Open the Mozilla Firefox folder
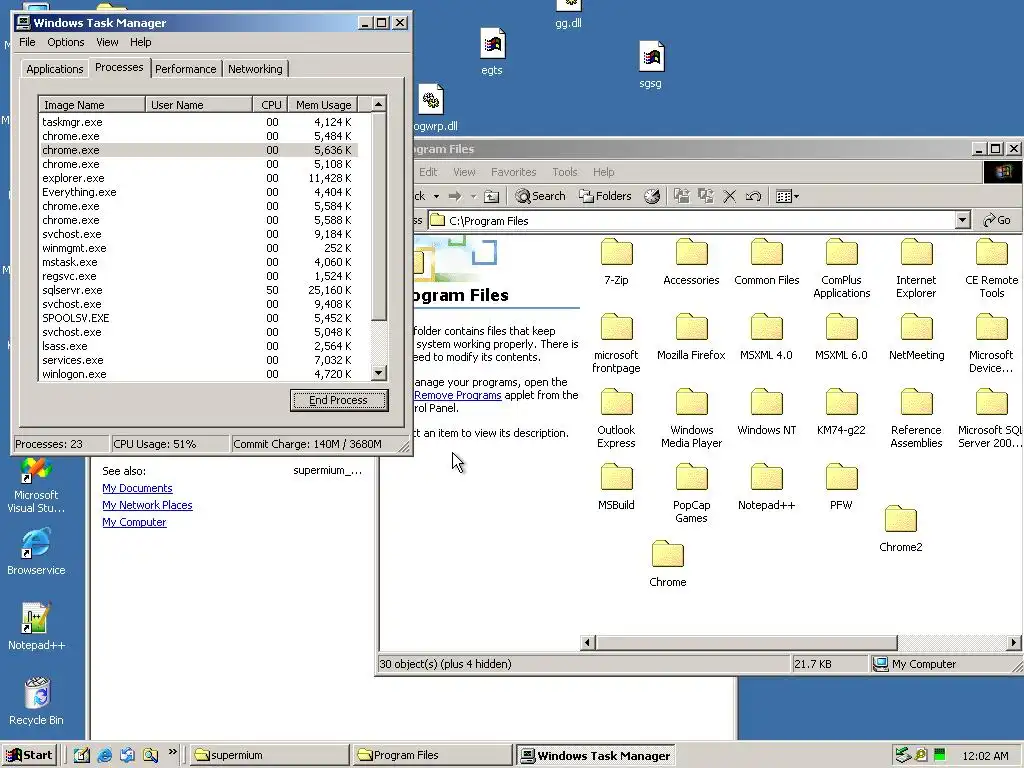This screenshot has width=1024, height=768. [691, 338]
